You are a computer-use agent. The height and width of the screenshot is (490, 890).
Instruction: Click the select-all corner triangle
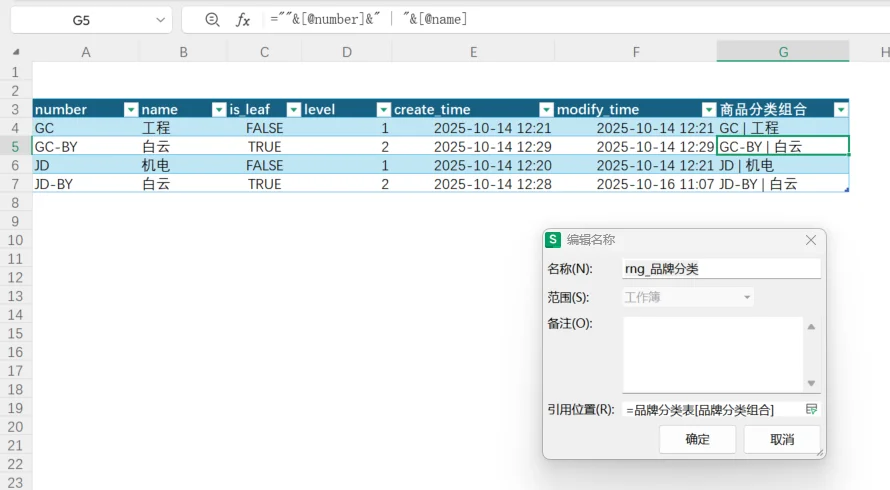pos(16,52)
